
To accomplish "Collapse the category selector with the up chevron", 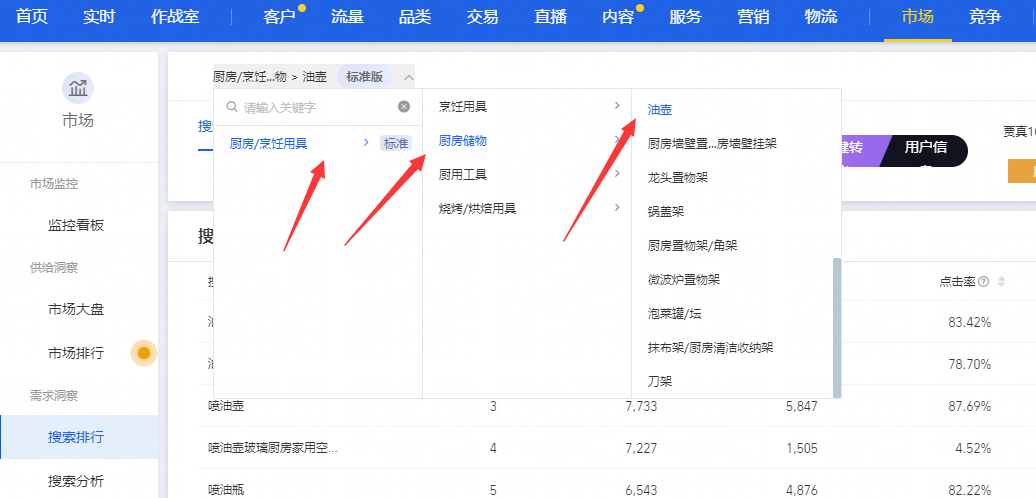I will tap(408, 77).
